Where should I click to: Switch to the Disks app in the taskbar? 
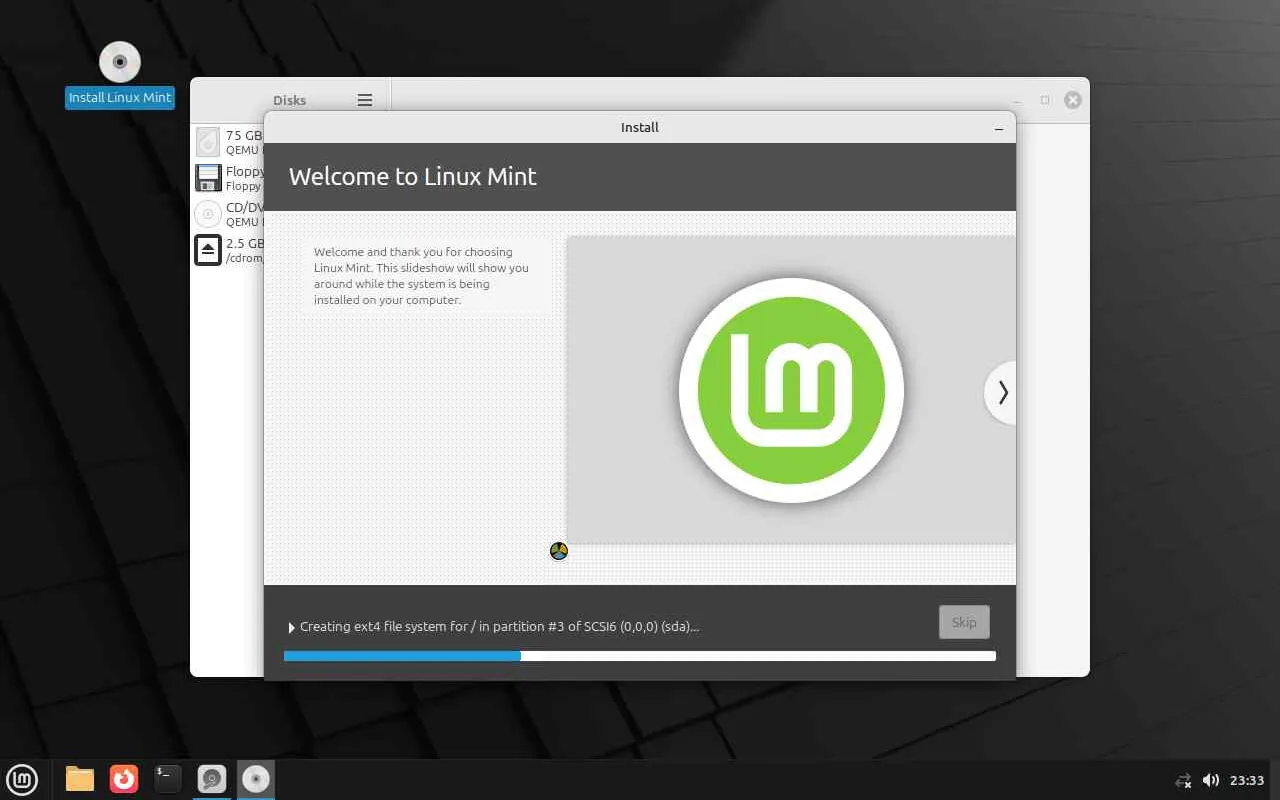point(212,779)
